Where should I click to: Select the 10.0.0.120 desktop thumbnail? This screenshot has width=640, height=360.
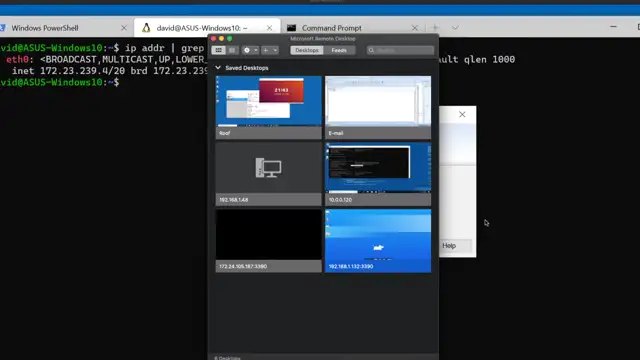click(378, 174)
